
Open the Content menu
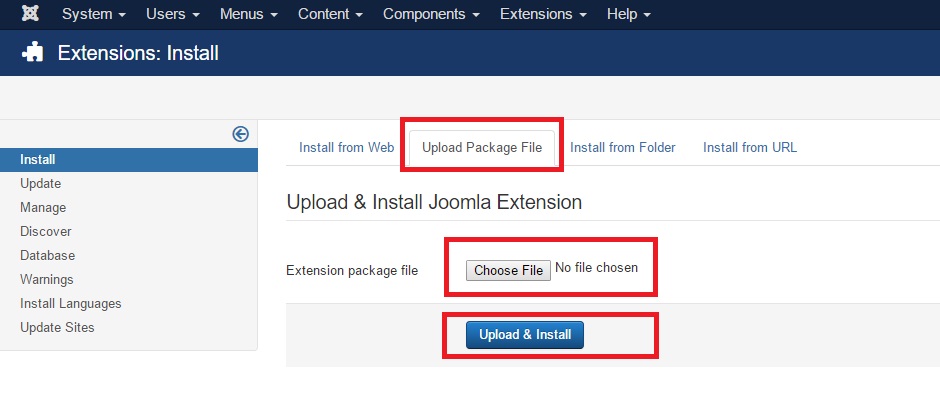[330, 14]
